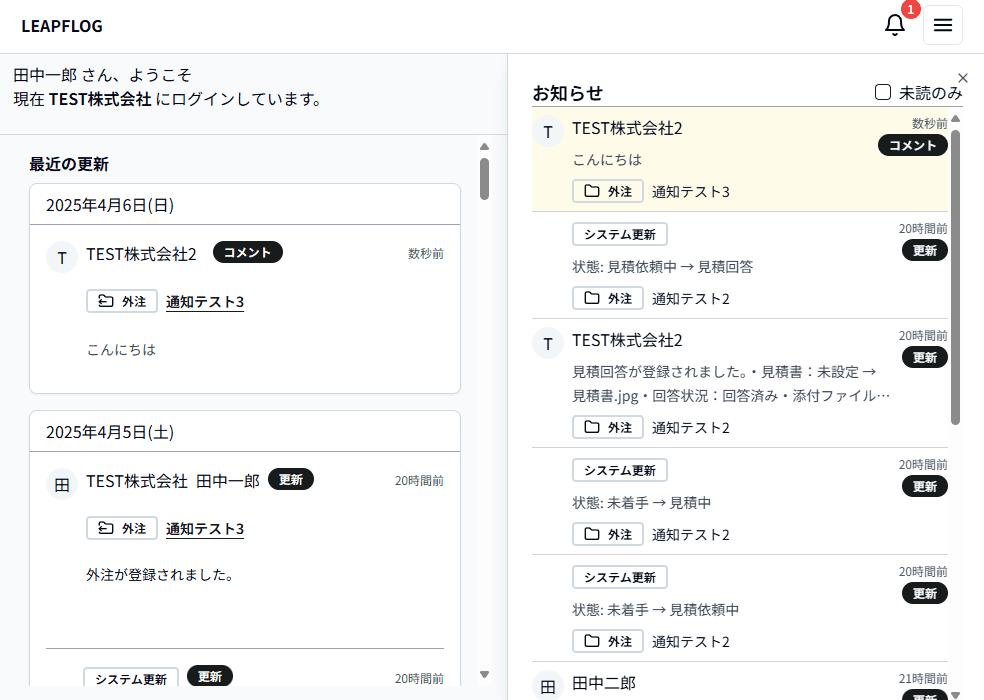Click the red notification count badge
984x700 pixels.
pos(909,10)
